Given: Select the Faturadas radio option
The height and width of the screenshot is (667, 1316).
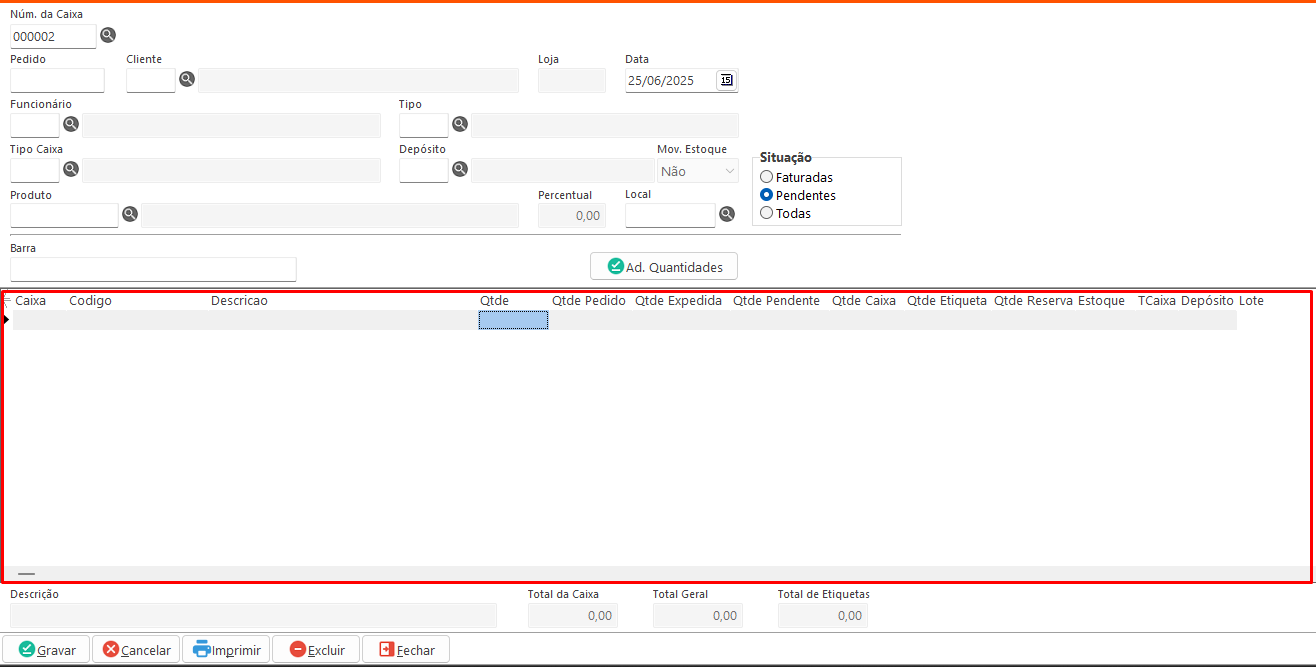Looking at the screenshot, I should pos(767,177).
